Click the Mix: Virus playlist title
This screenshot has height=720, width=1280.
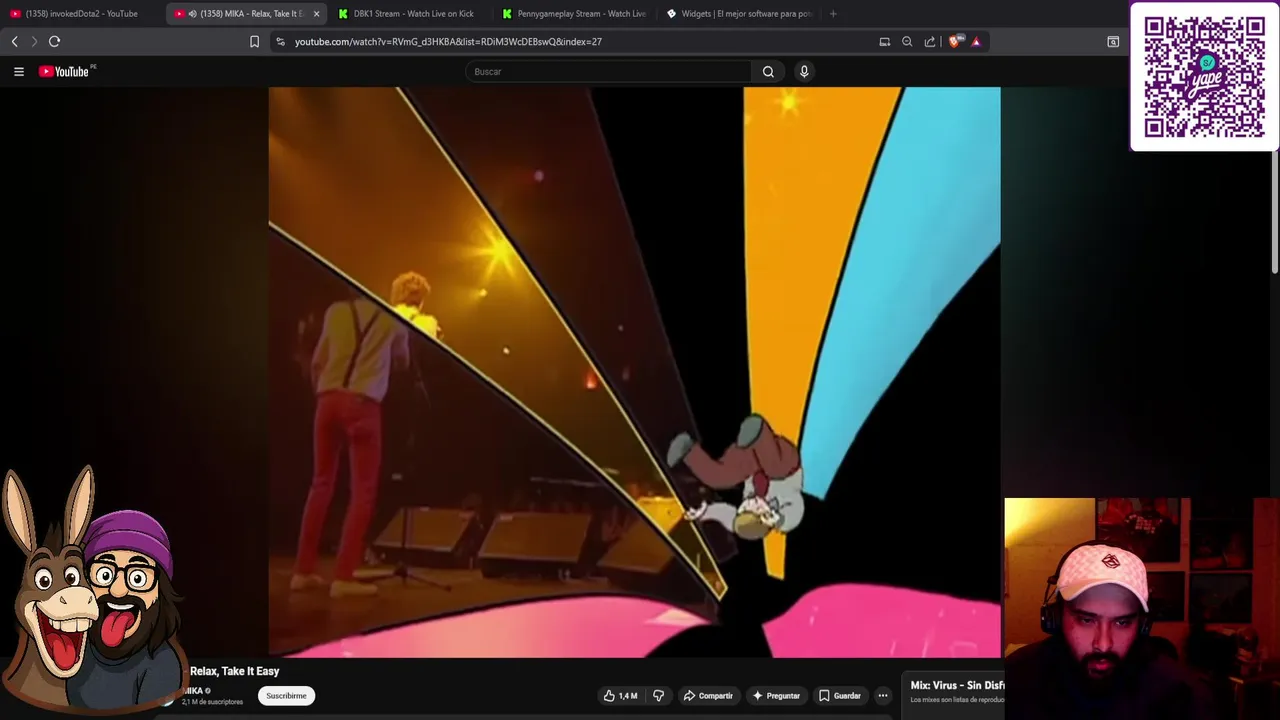pyautogui.click(x=957, y=685)
